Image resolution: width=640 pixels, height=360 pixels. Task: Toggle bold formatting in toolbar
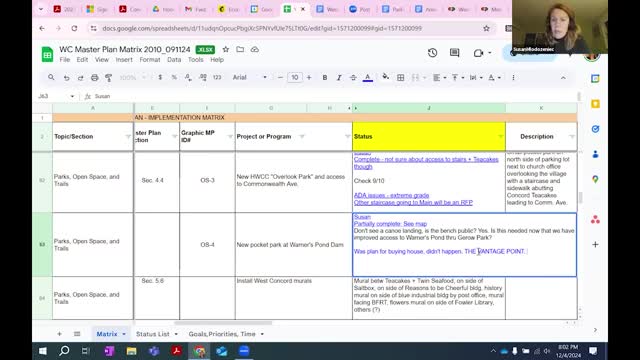point(324,78)
